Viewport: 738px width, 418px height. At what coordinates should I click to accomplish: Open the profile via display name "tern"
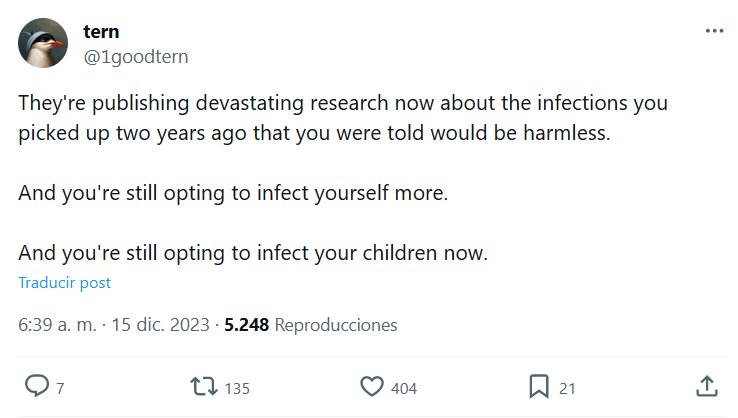point(102,32)
